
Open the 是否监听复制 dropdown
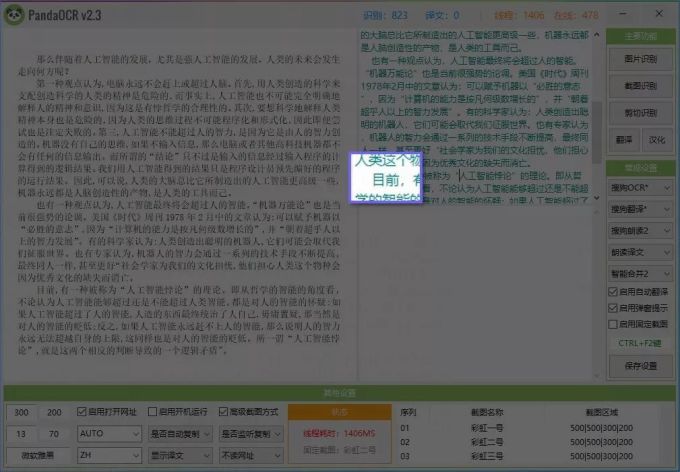pyautogui.click(x=251, y=433)
